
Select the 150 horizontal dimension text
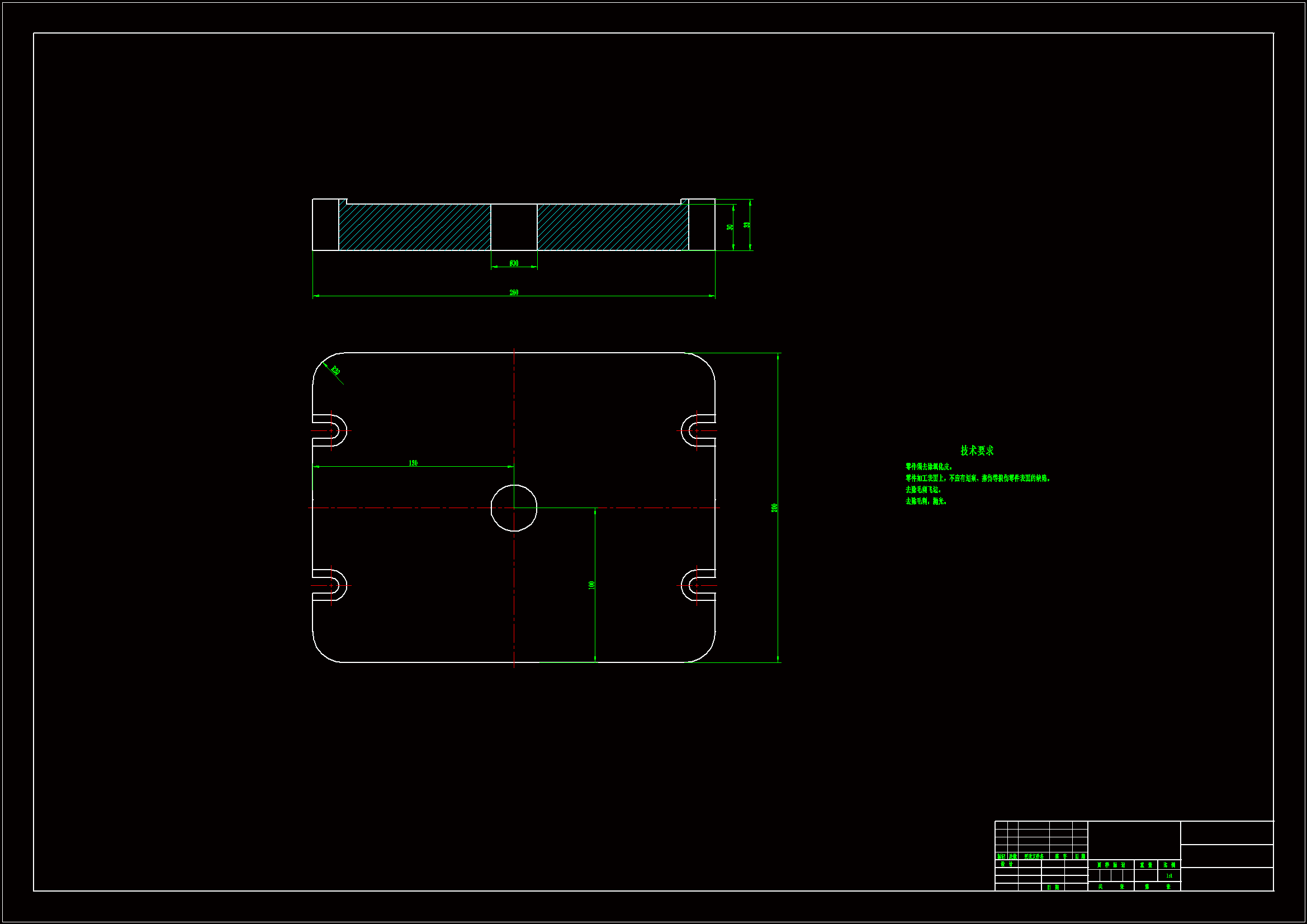(413, 463)
